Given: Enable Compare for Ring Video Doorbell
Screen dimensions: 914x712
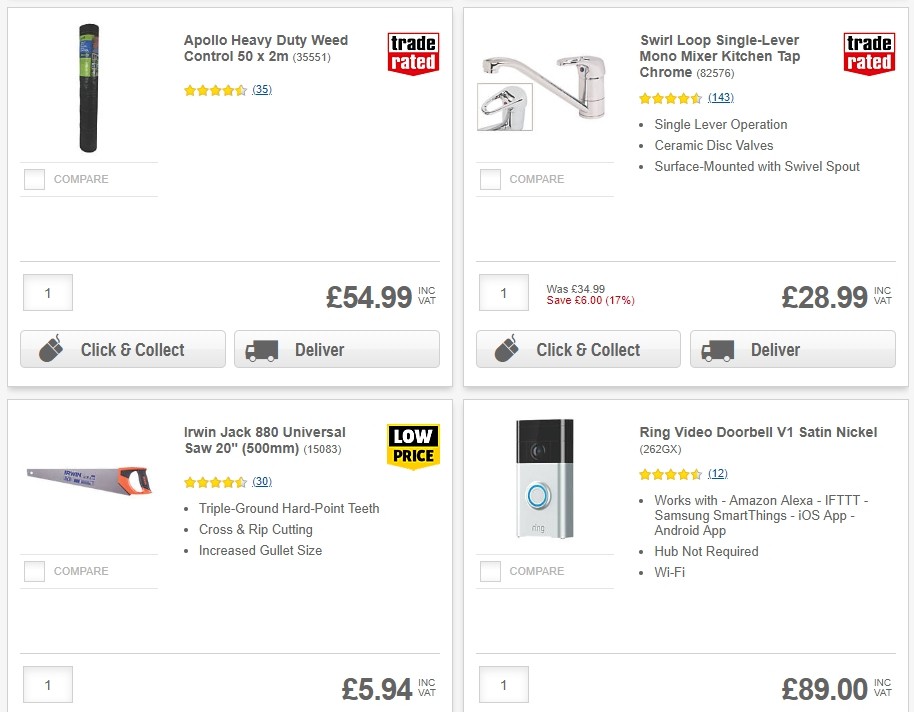Looking at the screenshot, I should pos(489,571).
